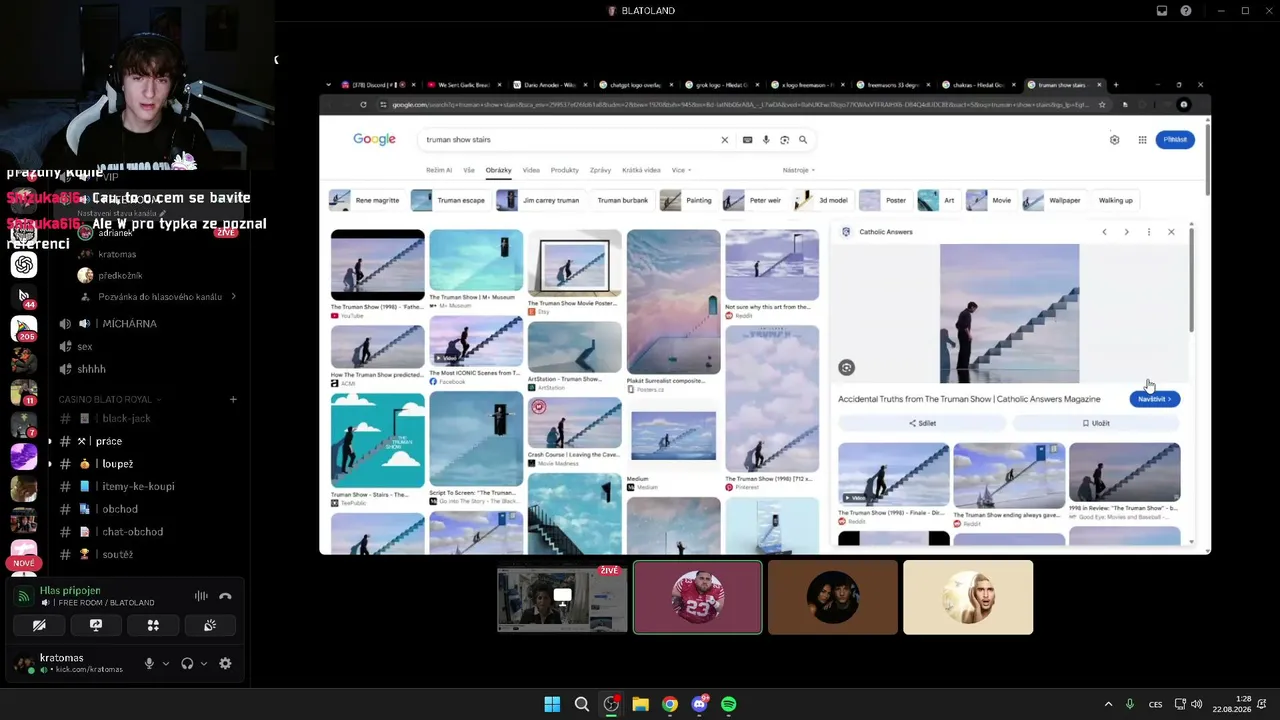Collapse the CASINO BLATO ROYAL category
The height and width of the screenshot is (720, 1280).
click(110, 400)
